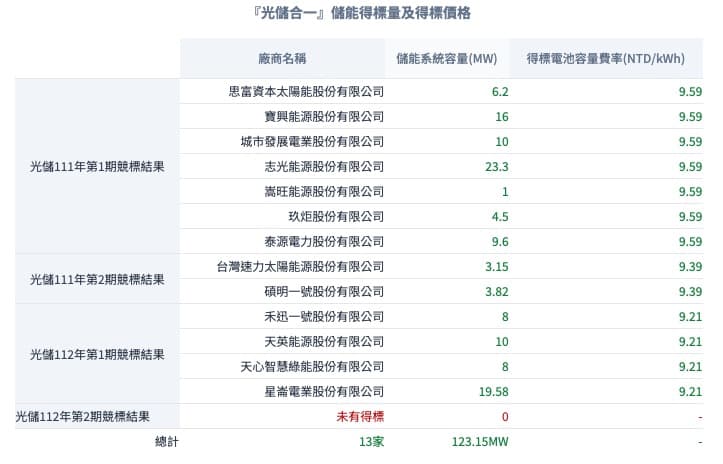Image resolution: width=723 pixels, height=464 pixels.
Task: Click rate 9.59 in the 城市發展電業 row
Action: (x=690, y=142)
